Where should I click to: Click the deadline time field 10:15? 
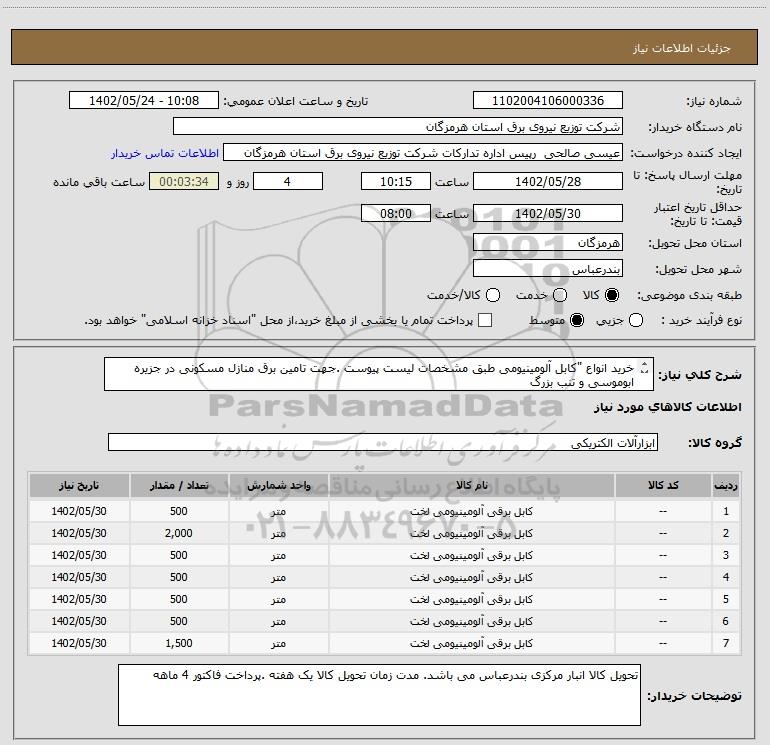[x=396, y=181]
